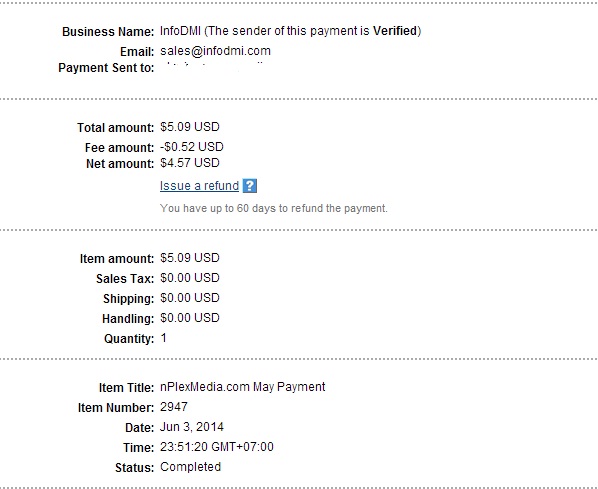Click the Handling value $0.00 USD

tap(190, 318)
